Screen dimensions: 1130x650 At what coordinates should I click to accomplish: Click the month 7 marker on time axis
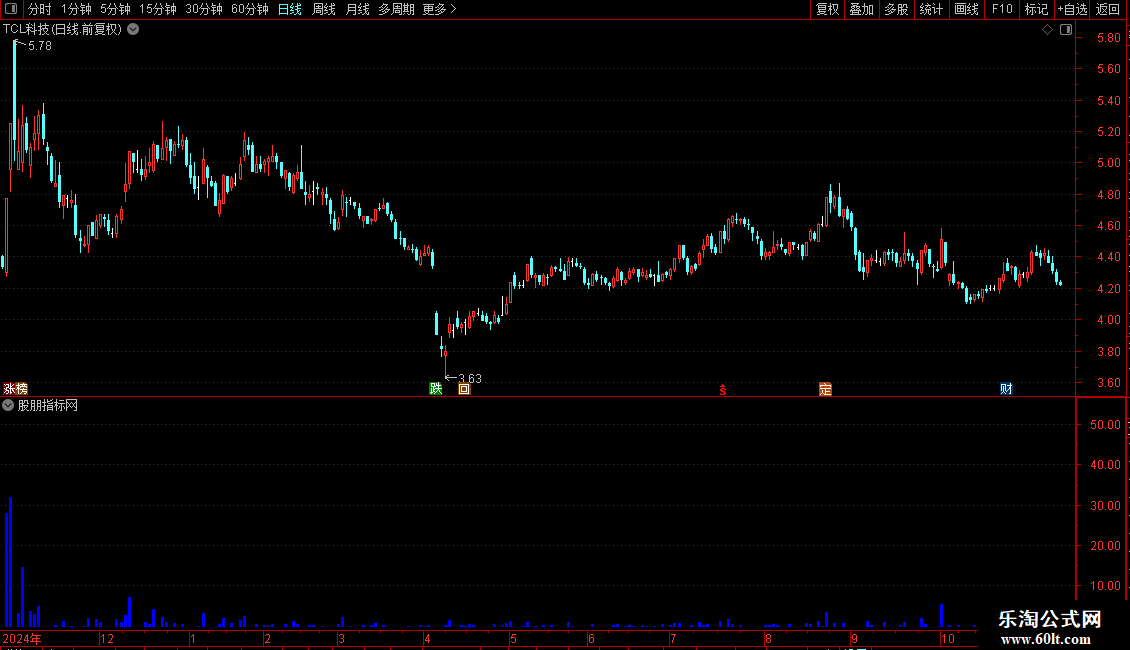(x=673, y=638)
